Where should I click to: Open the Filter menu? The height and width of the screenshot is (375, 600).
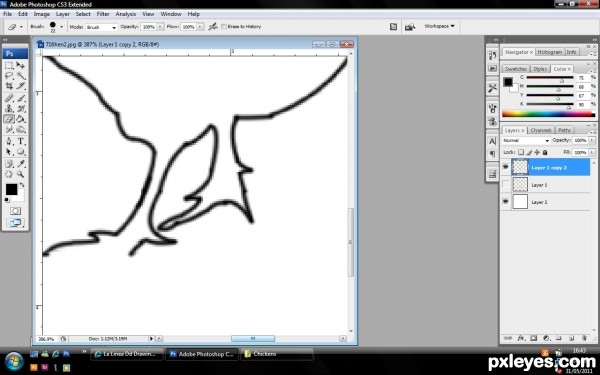[103, 14]
